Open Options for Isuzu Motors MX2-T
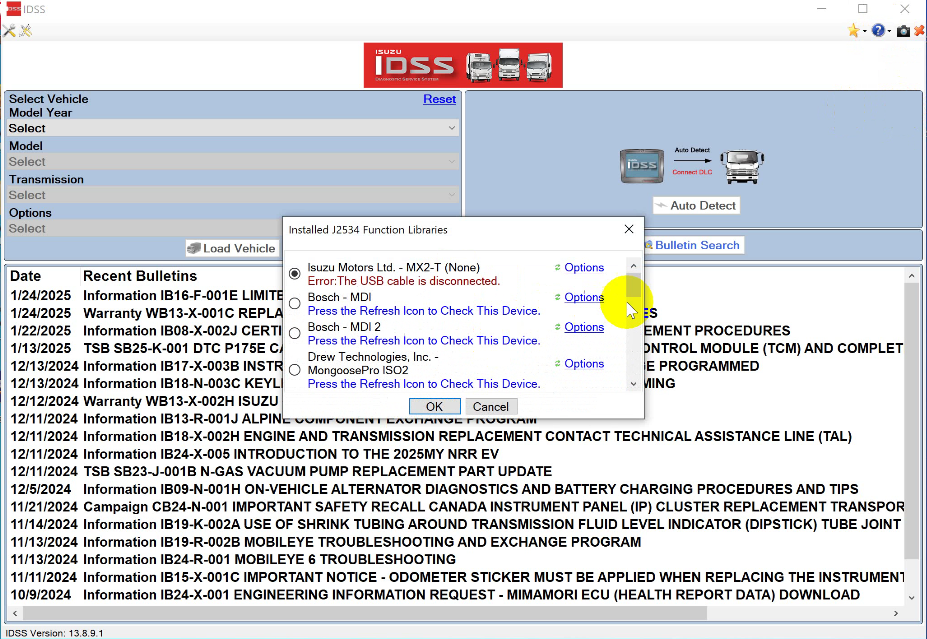 pos(585,267)
